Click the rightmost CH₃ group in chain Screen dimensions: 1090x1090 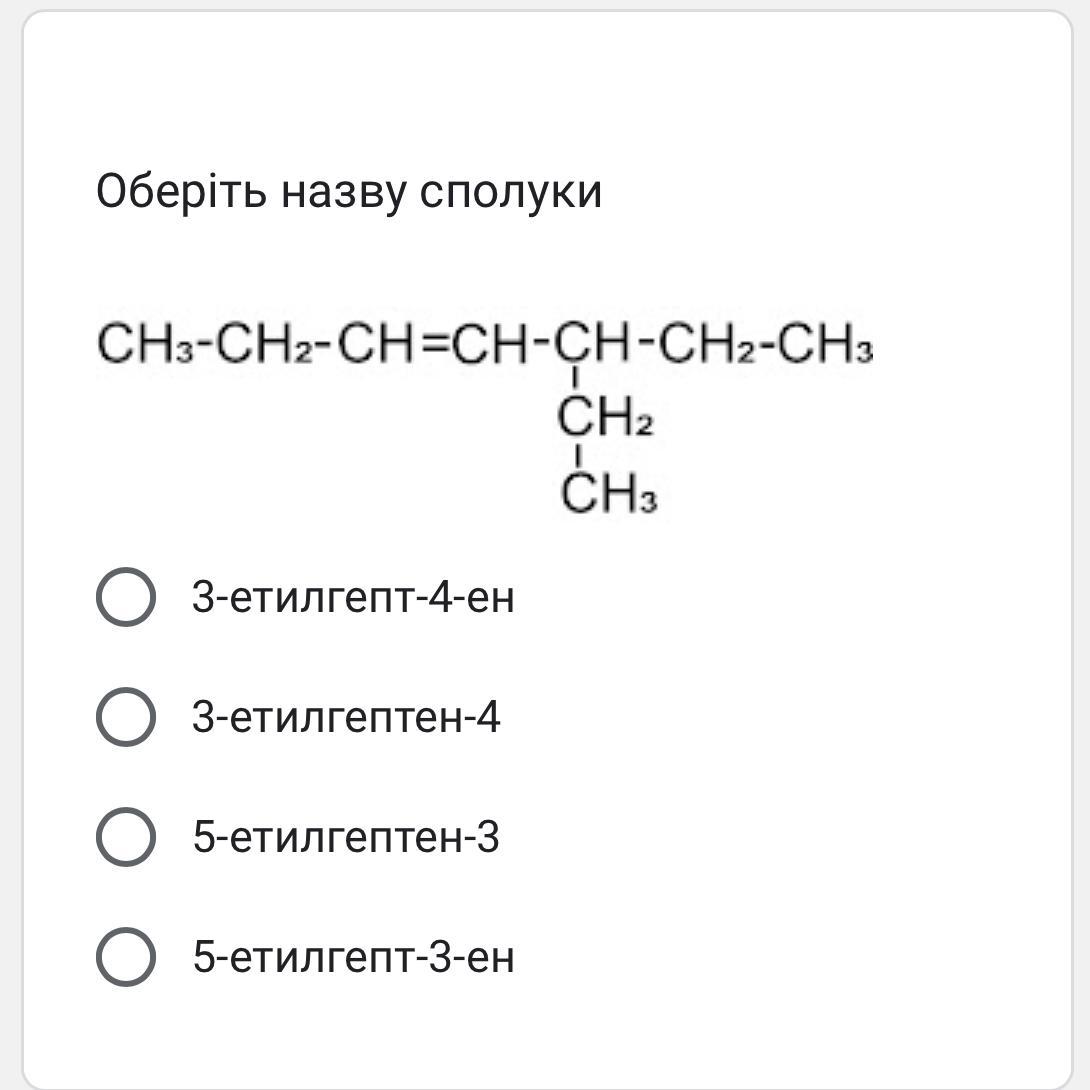[824, 343]
